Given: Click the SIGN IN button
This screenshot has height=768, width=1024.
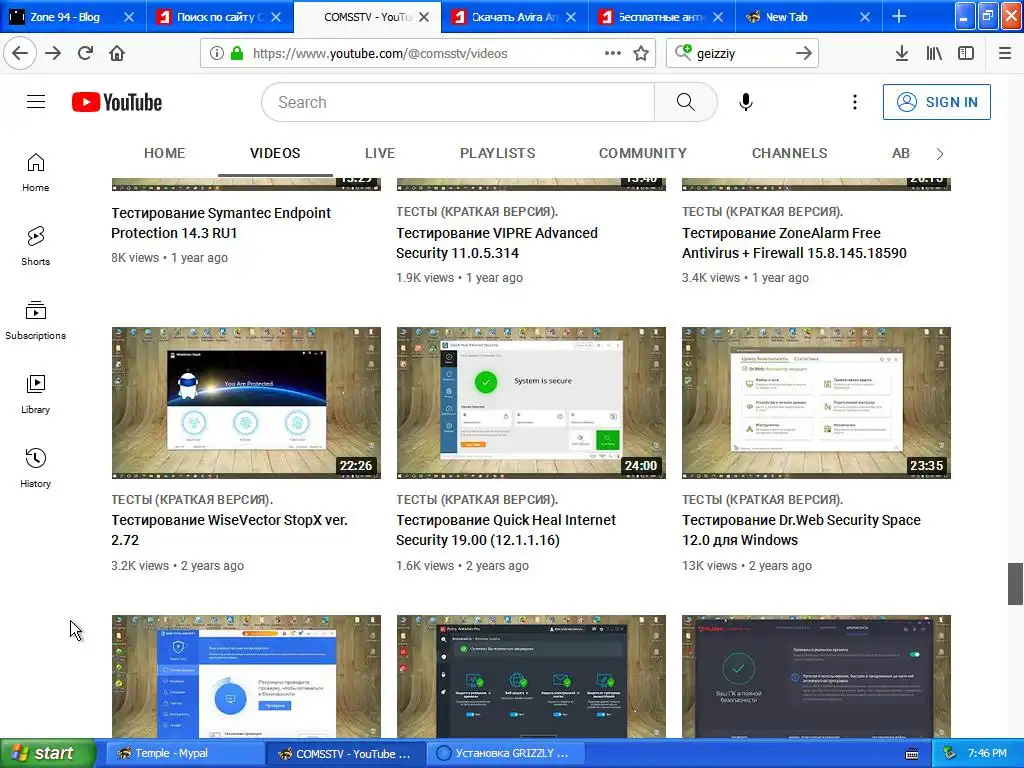Looking at the screenshot, I should click(936, 102).
